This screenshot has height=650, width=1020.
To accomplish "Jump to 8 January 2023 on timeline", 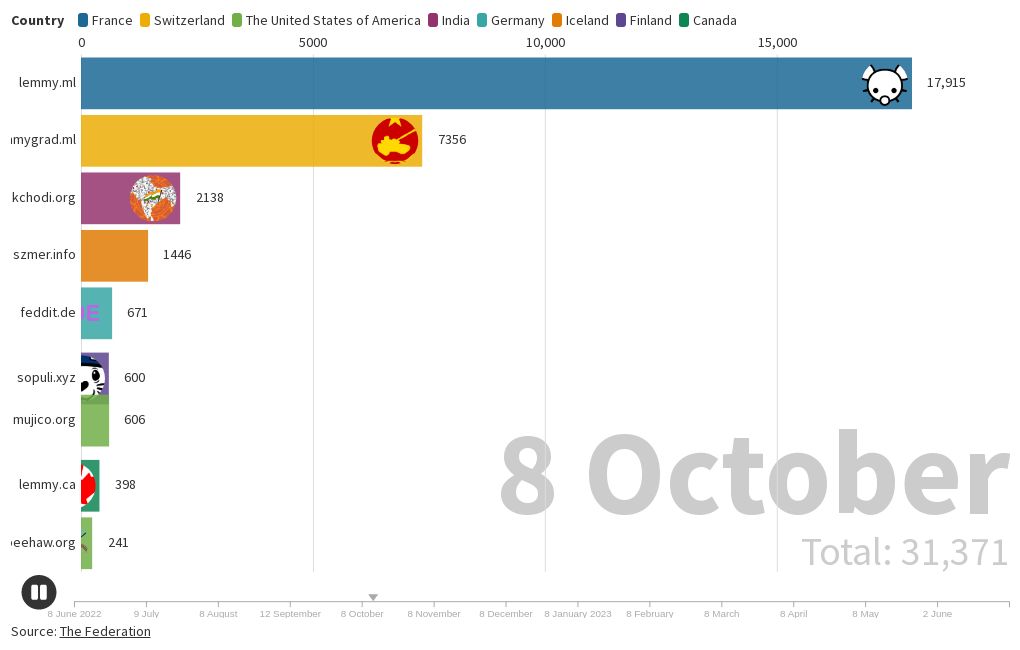I will click(x=578, y=614).
